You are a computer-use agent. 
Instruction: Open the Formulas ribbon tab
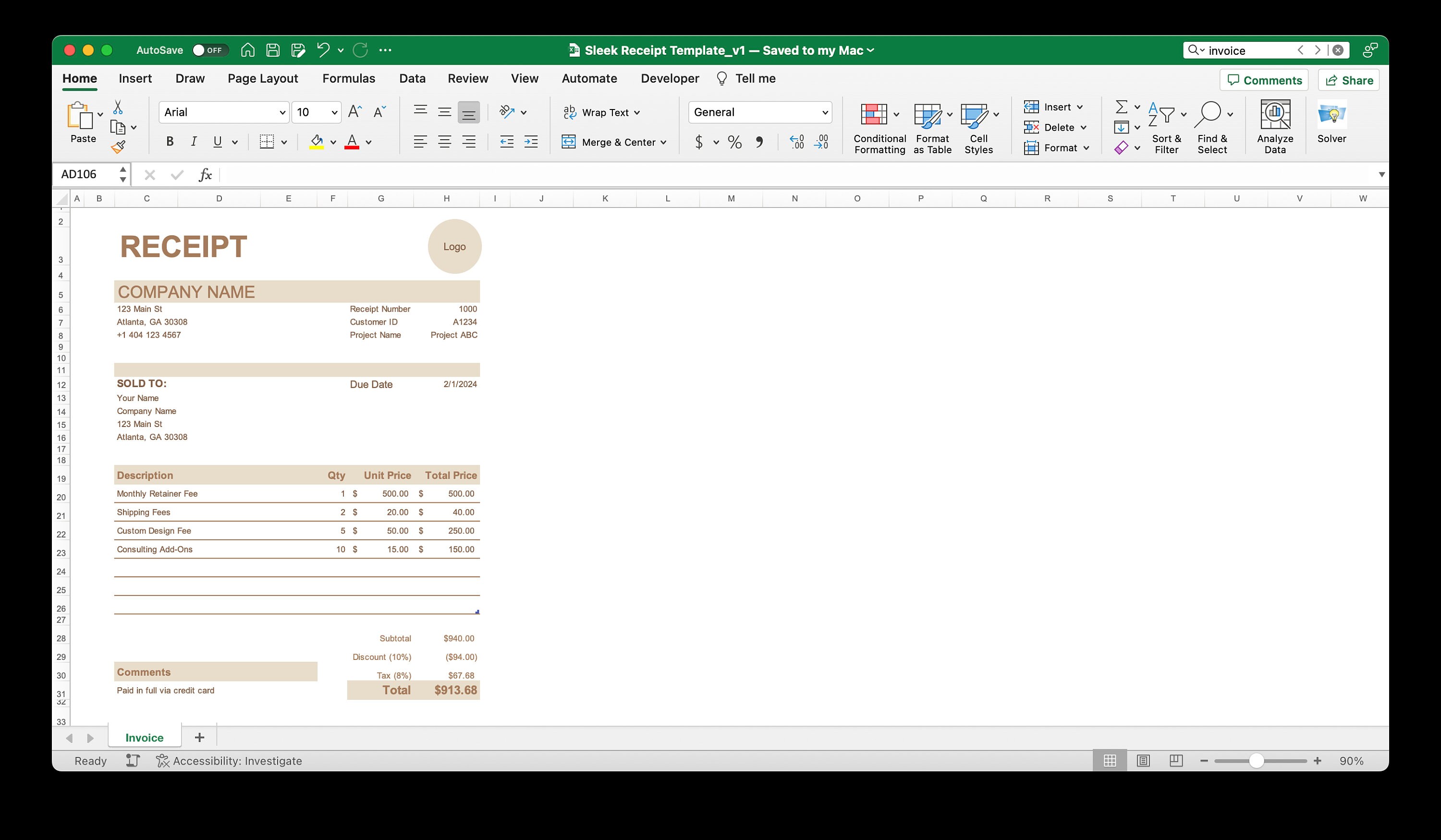click(x=349, y=78)
